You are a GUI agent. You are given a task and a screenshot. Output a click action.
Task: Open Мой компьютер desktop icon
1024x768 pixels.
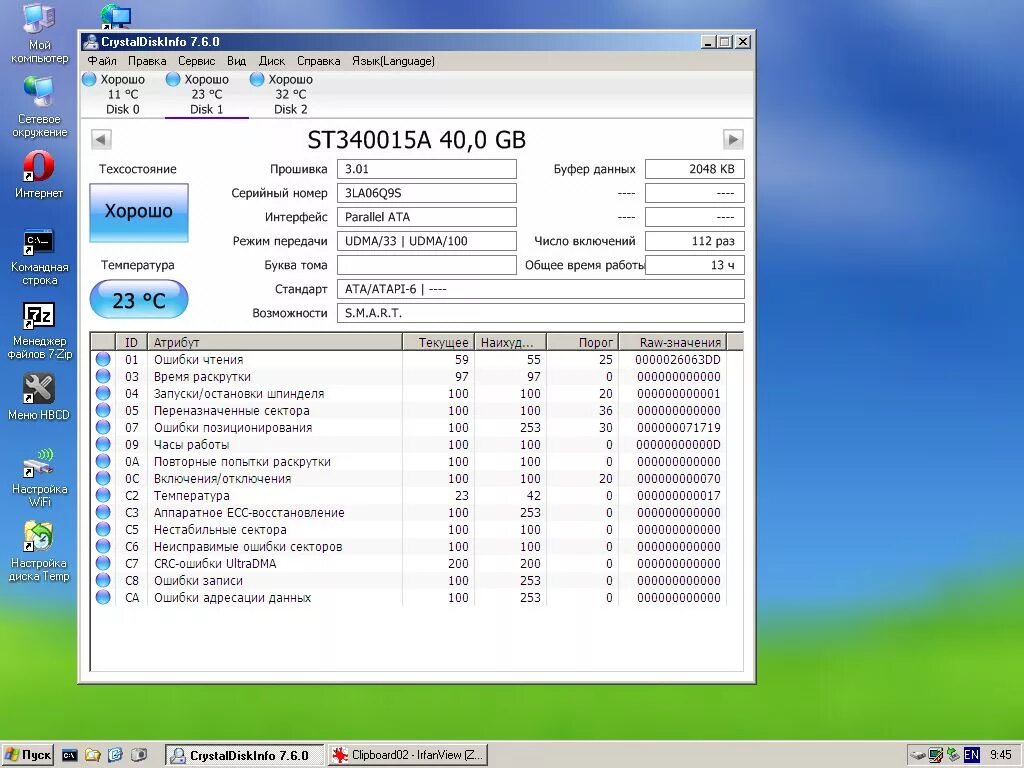point(39,34)
